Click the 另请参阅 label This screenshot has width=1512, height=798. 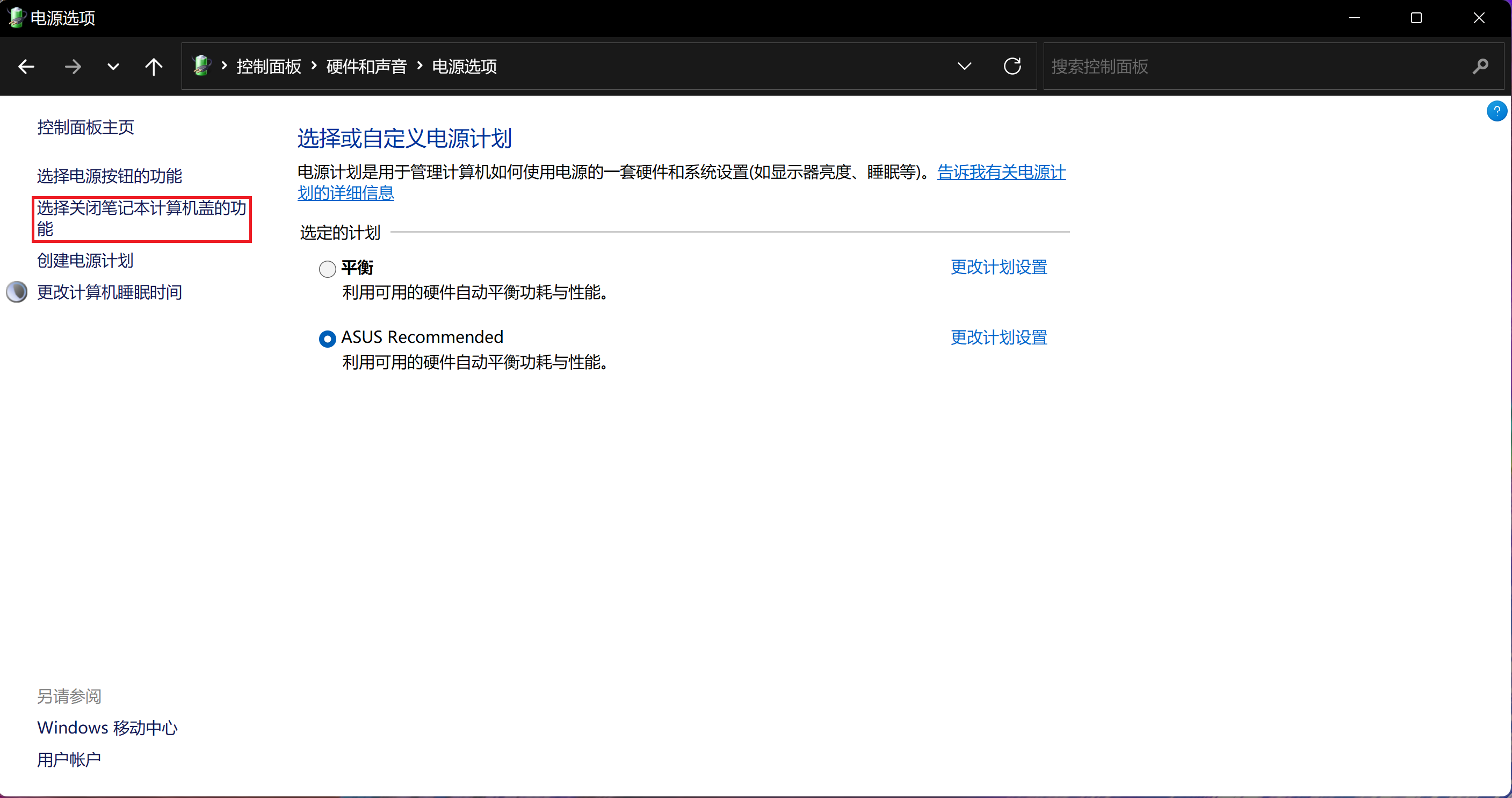tap(69, 696)
